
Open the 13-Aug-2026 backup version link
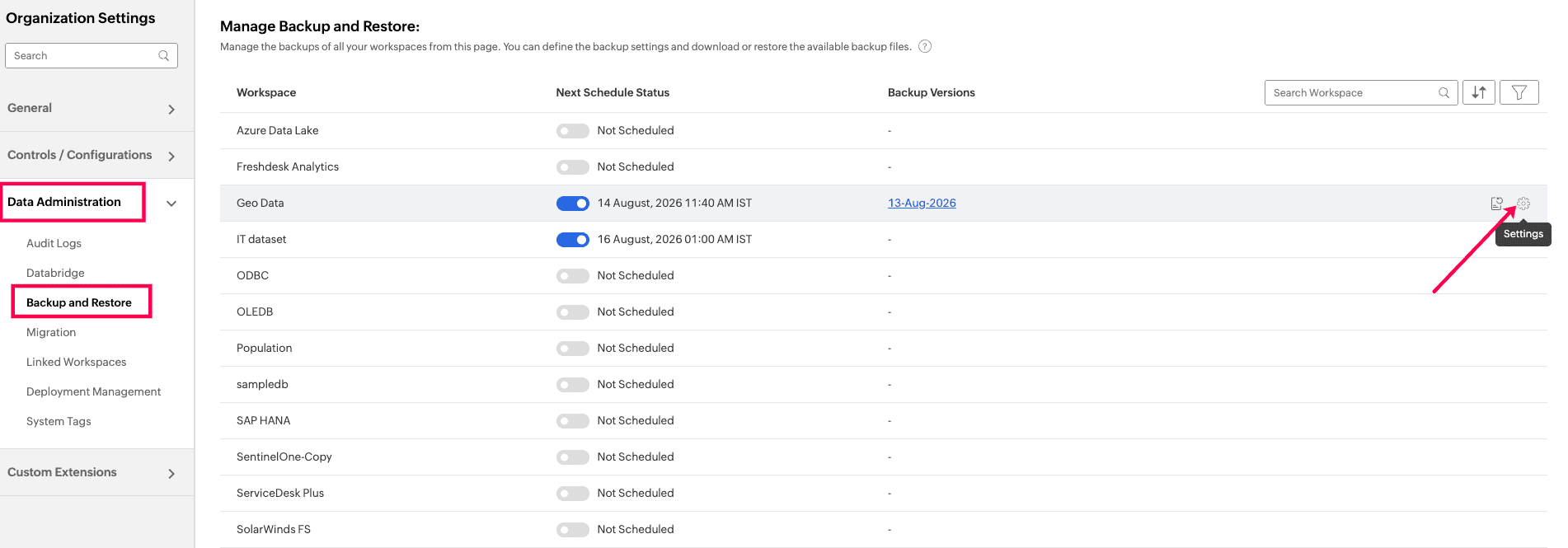pyautogui.click(x=922, y=203)
